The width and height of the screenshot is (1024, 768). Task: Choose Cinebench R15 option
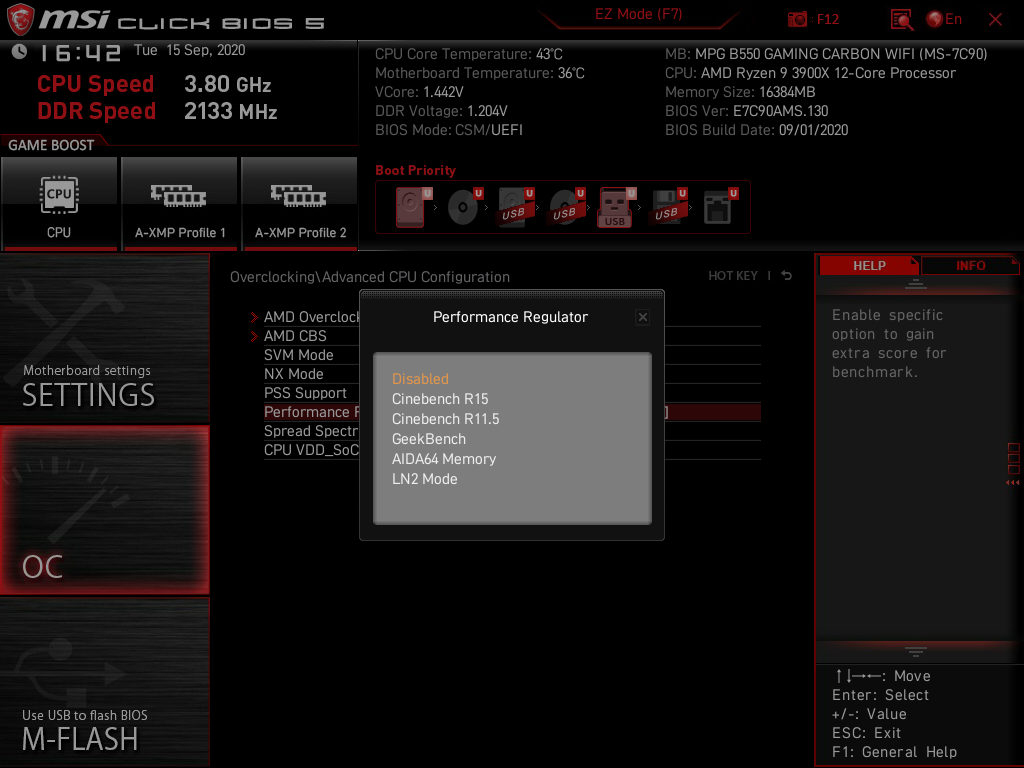tap(440, 399)
